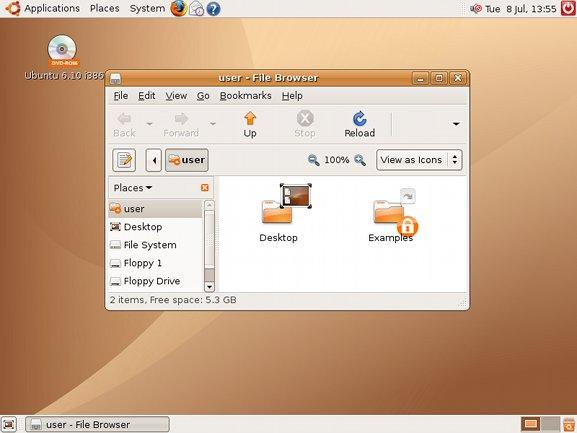Image resolution: width=577 pixels, height=433 pixels.
Task: Open the Places menu in top panel
Action: pyautogui.click(x=105, y=8)
